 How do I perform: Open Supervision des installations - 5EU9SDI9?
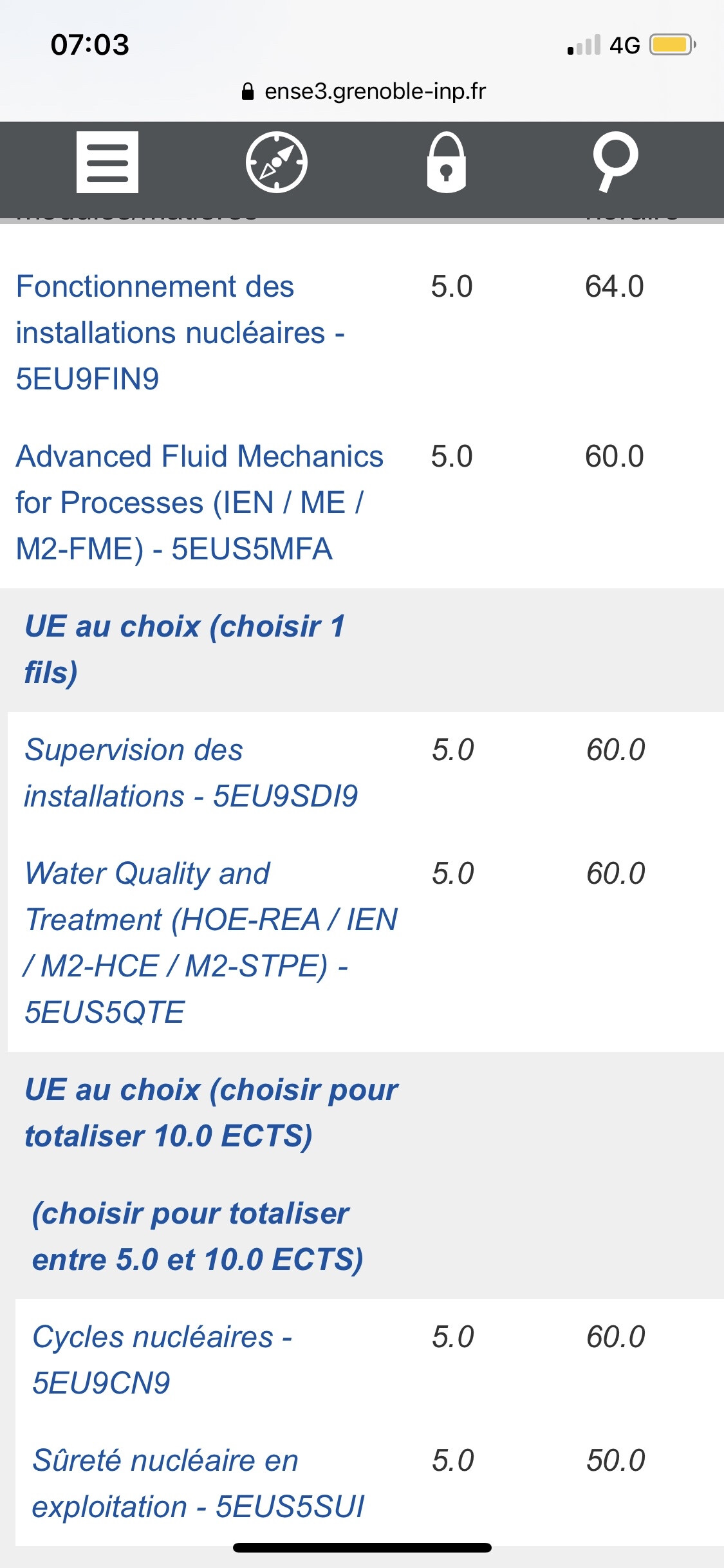[x=191, y=772]
